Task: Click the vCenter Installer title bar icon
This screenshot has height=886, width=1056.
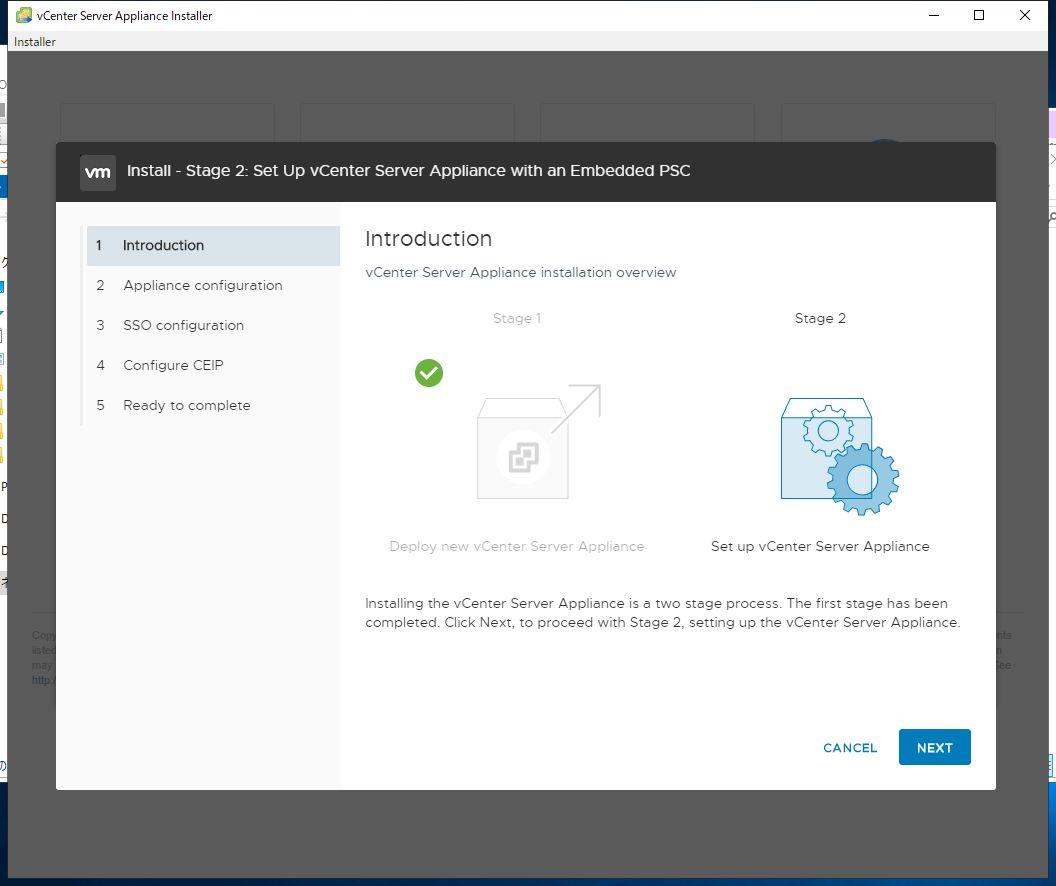Action: click(24, 15)
